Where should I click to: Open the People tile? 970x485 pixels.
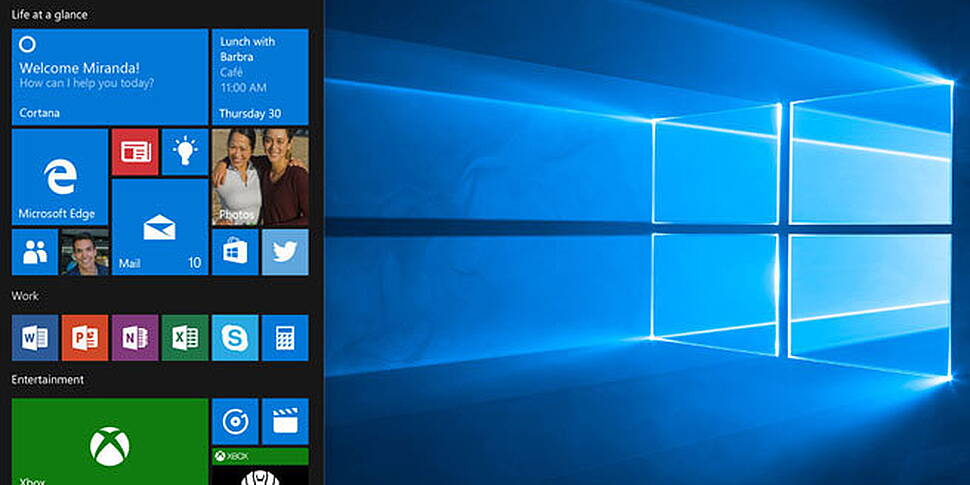[35, 252]
